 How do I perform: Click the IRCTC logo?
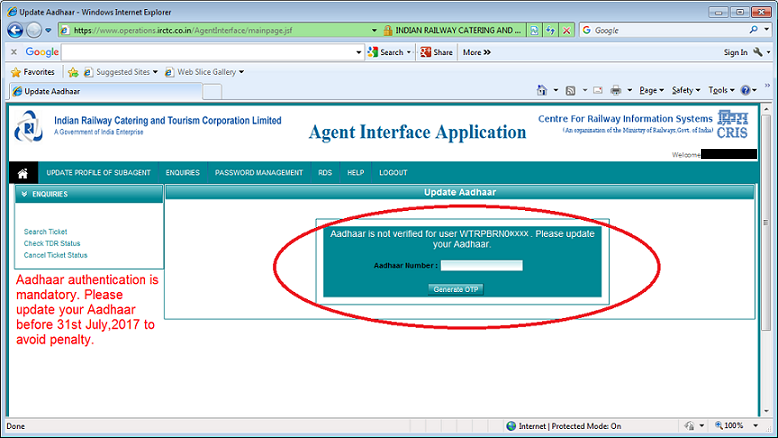[x=29, y=126]
